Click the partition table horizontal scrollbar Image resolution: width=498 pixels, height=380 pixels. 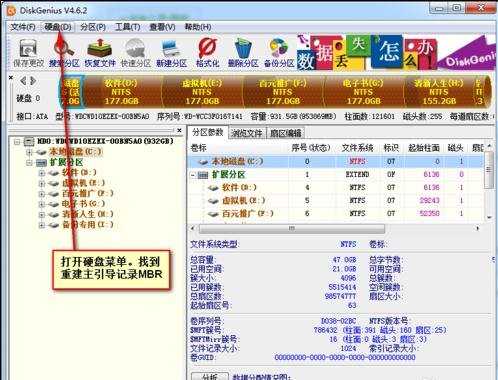[x=292, y=229]
